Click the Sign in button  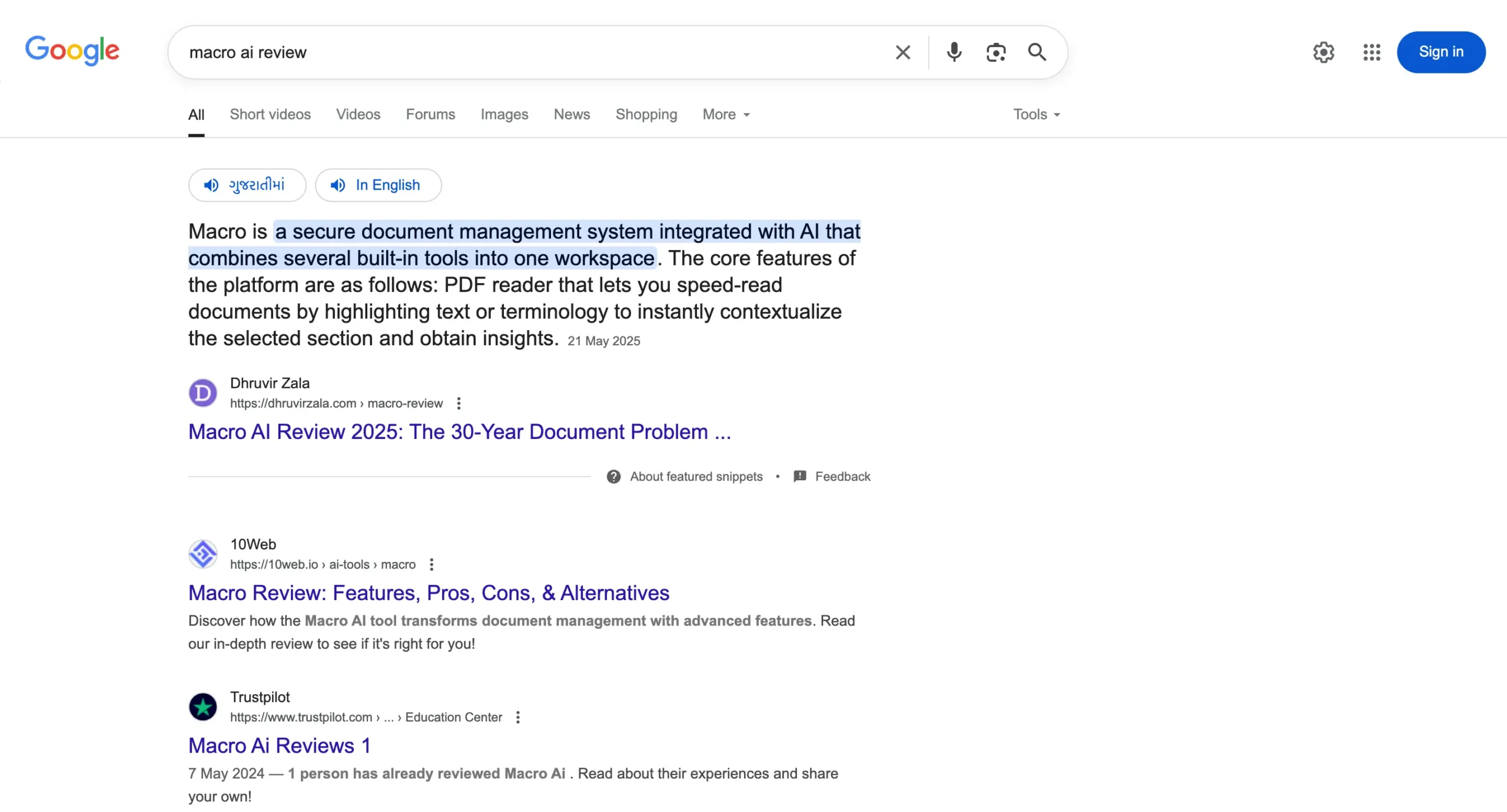(x=1440, y=52)
